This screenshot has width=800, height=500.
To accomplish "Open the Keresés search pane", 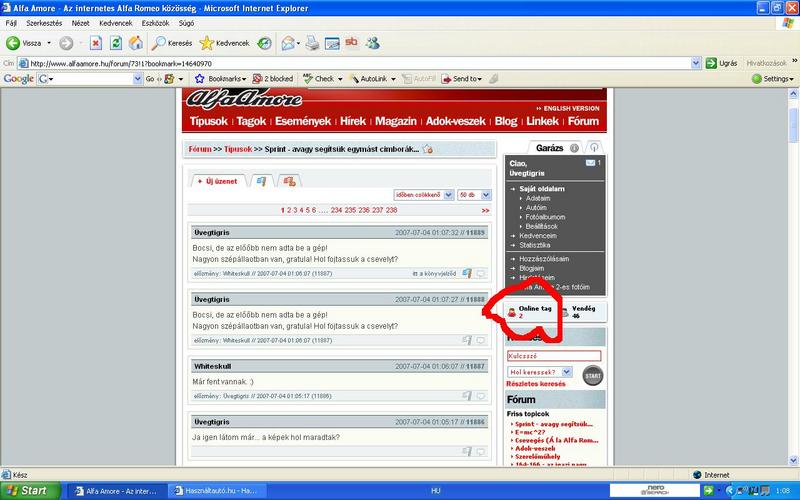I will (172, 43).
